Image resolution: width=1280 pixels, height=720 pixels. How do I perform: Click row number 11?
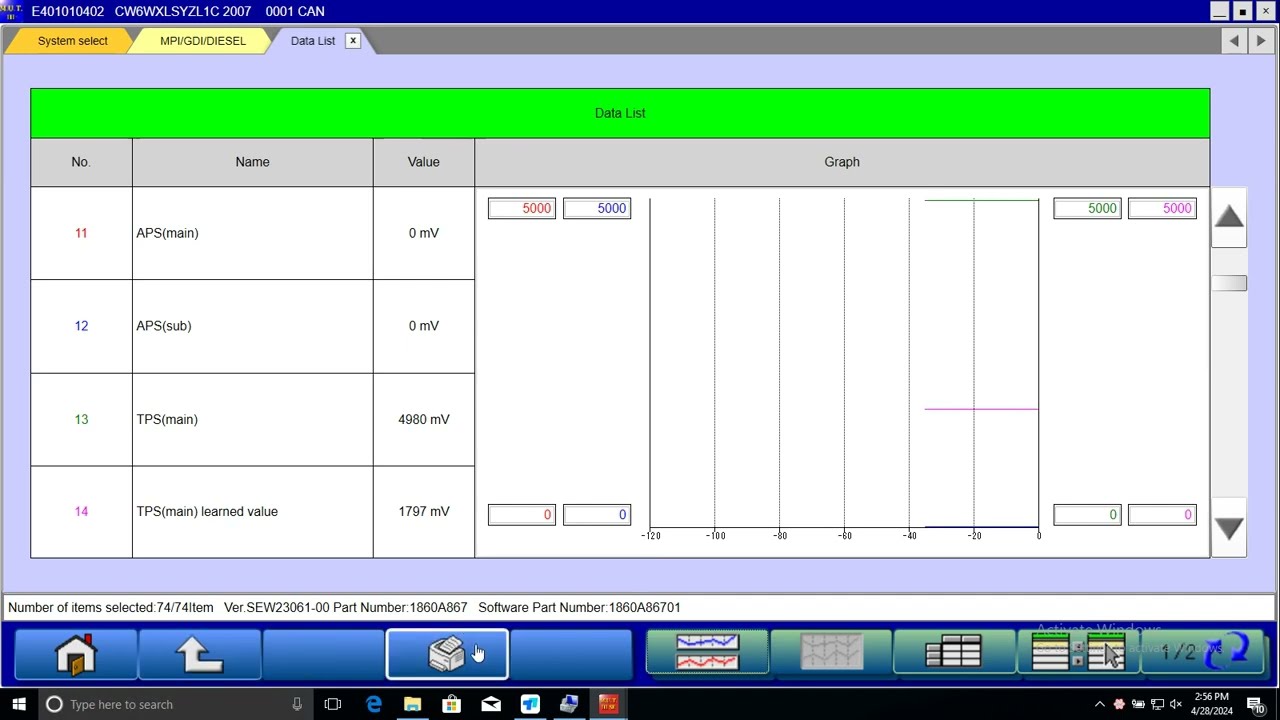[x=81, y=233]
